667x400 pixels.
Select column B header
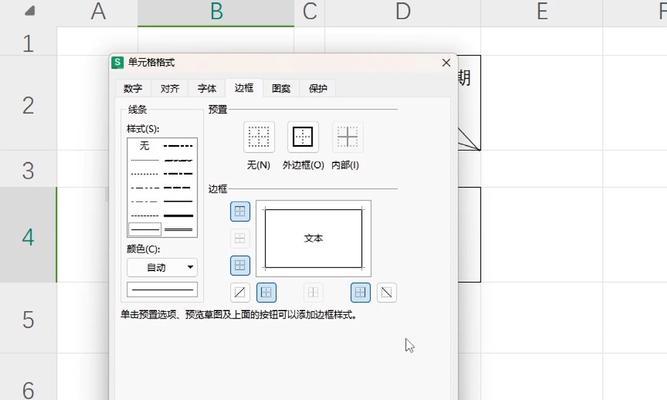coord(216,12)
